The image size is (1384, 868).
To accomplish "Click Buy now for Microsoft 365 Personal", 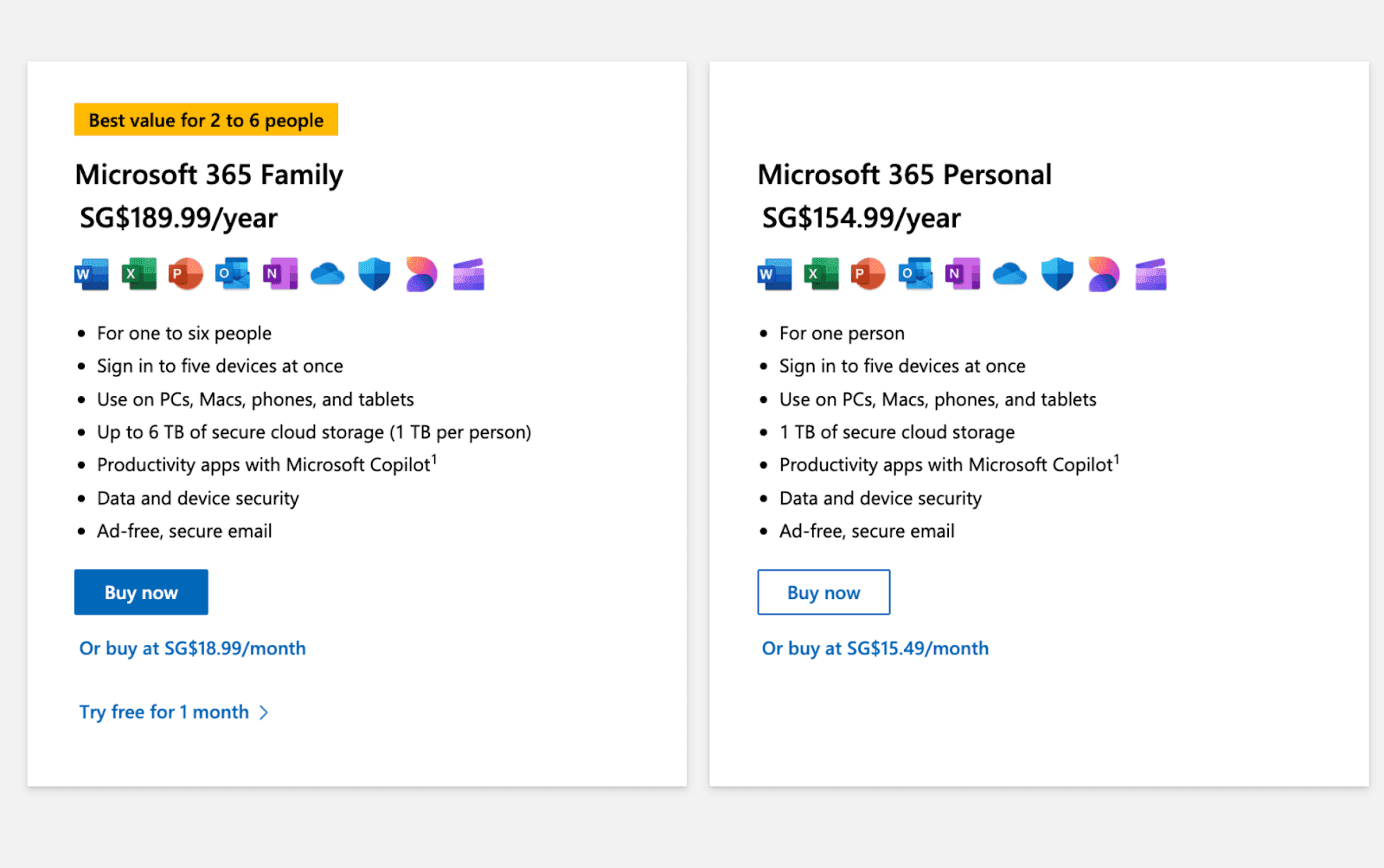I will click(823, 592).
